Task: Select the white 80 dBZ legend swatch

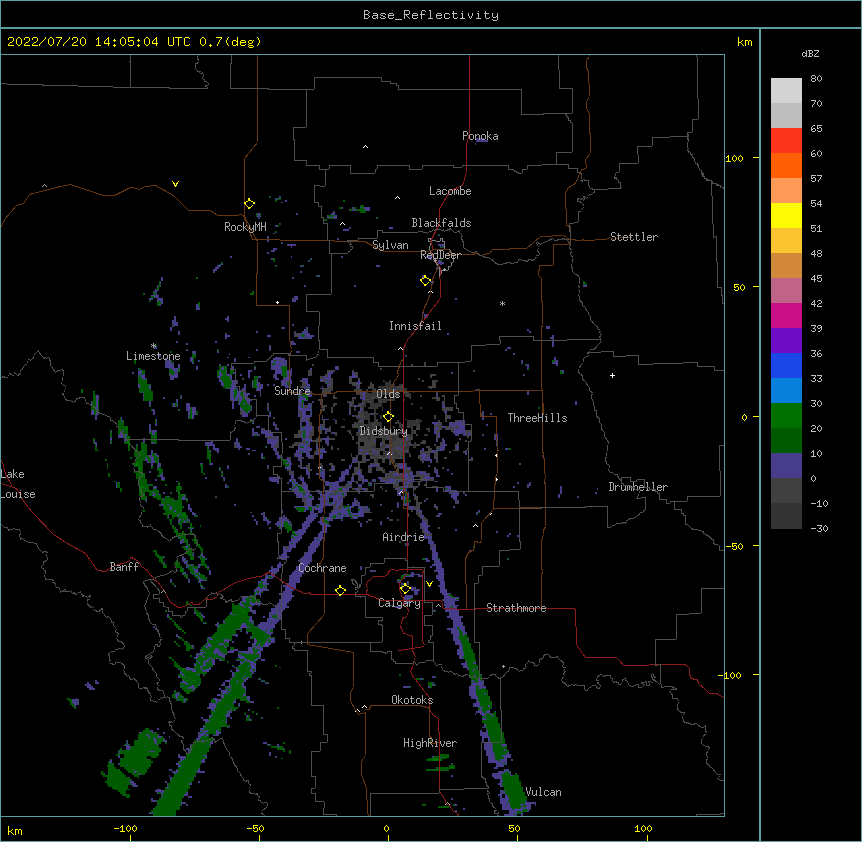Action: click(786, 91)
